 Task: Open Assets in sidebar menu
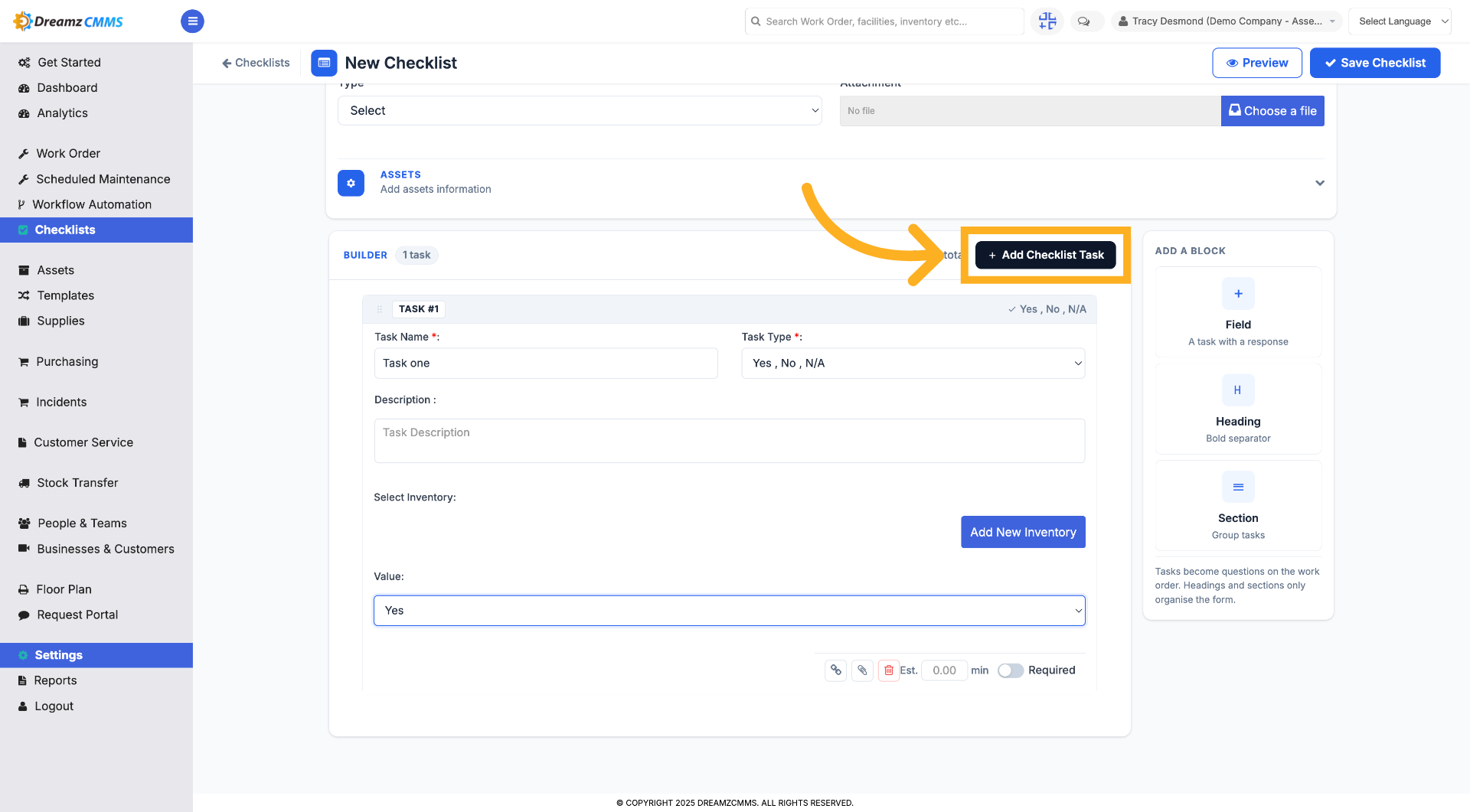(55, 270)
